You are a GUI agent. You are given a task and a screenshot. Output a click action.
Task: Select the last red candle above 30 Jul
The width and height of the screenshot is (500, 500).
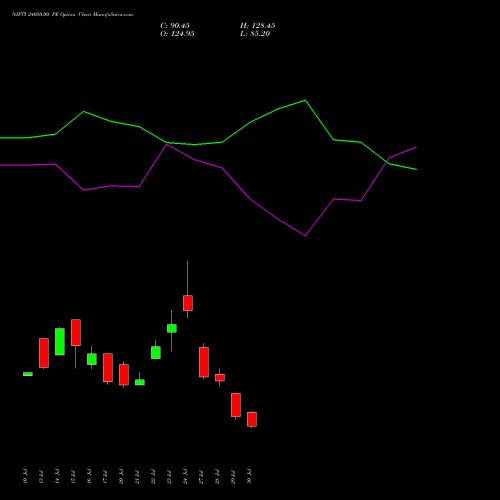point(252,419)
